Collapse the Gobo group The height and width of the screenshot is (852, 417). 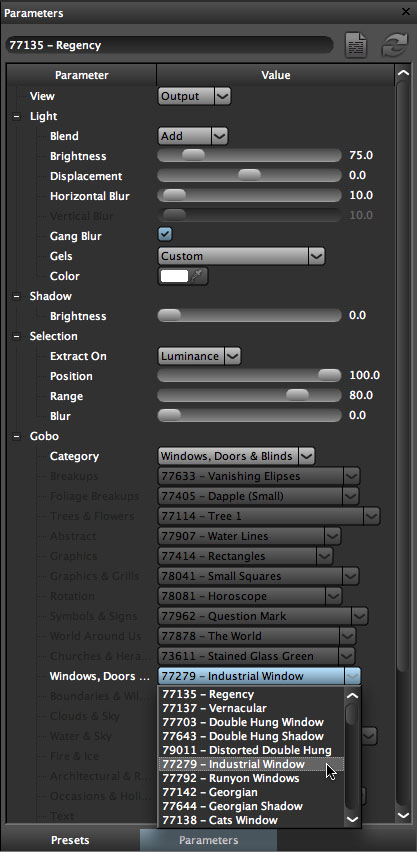coord(16,436)
